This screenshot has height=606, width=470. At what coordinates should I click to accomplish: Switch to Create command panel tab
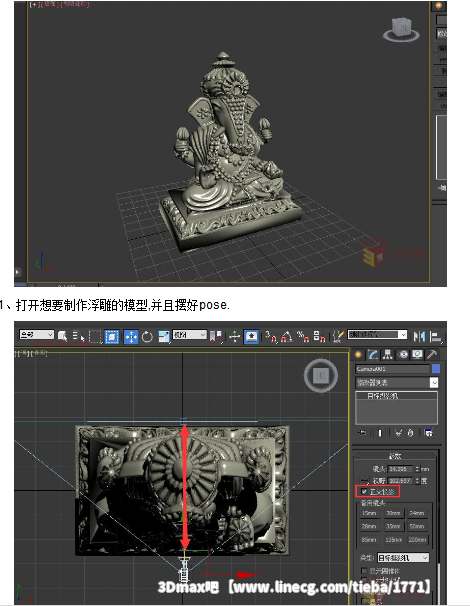click(358, 354)
